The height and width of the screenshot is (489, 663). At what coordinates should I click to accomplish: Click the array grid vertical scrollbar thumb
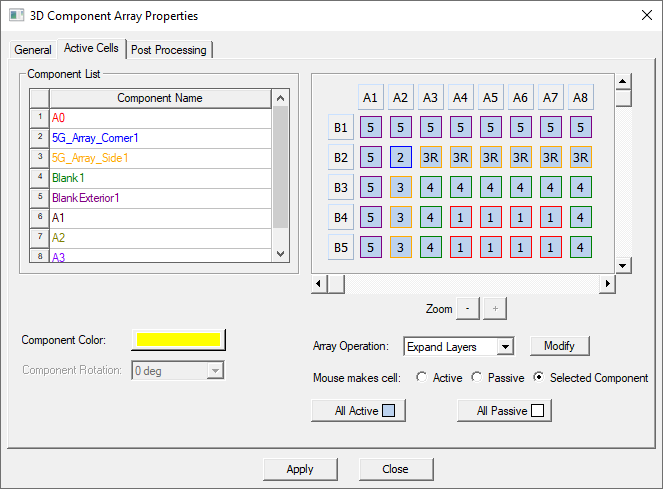click(x=623, y=98)
